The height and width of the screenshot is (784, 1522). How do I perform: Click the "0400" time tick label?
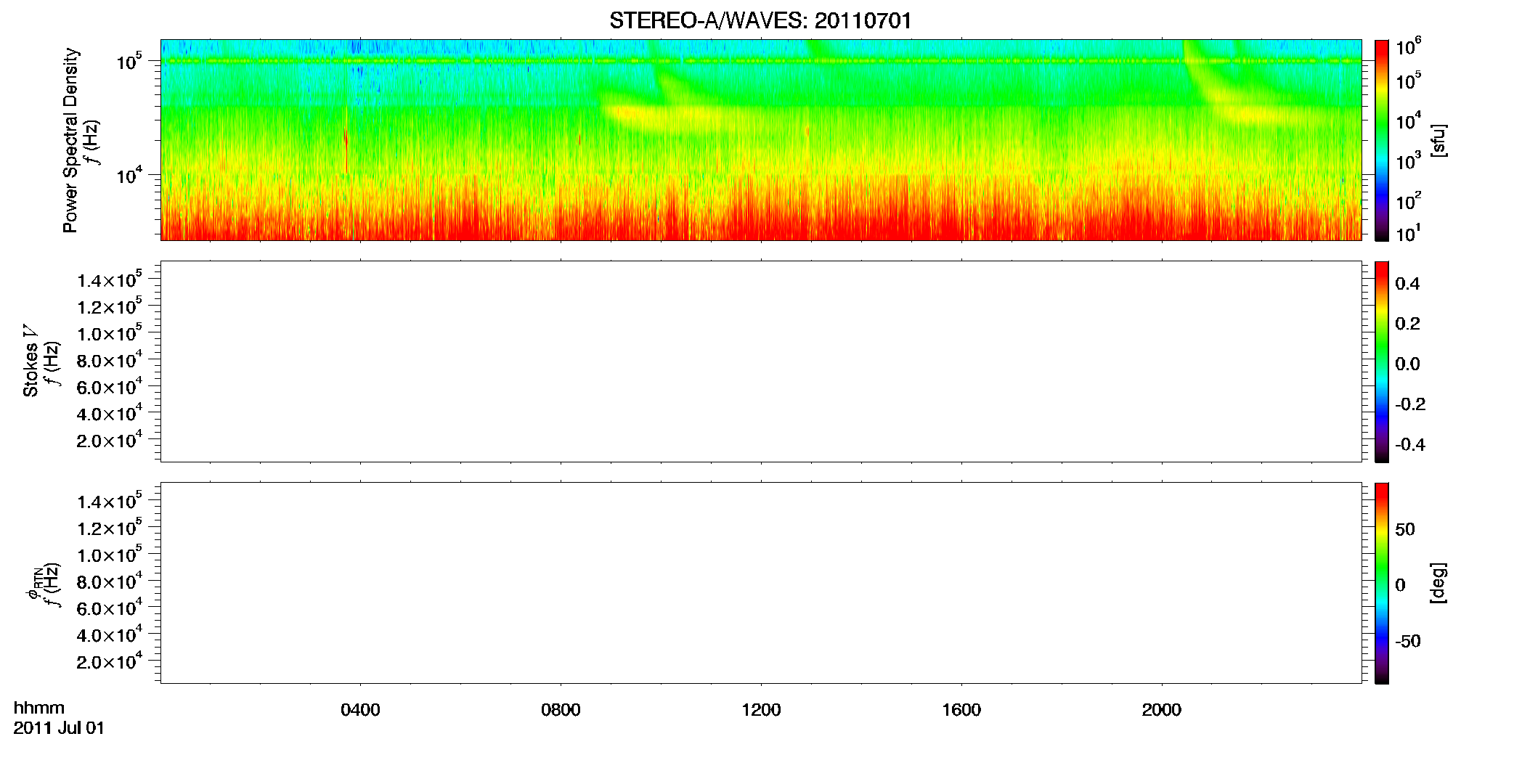point(360,710)
